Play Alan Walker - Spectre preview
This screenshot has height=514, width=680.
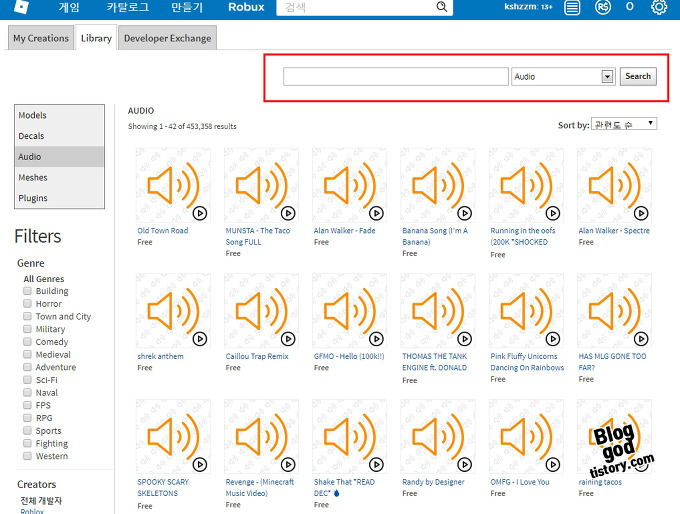641,213
